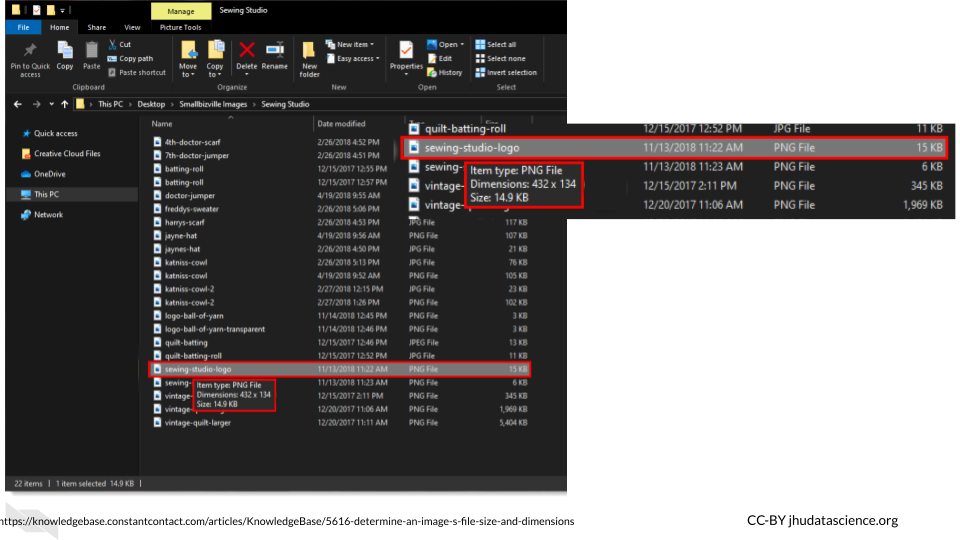Screen dimensions: 960x540
Task: Click quilt-batting-roll in the enlarged inset
Action: [x=465, y=129]
